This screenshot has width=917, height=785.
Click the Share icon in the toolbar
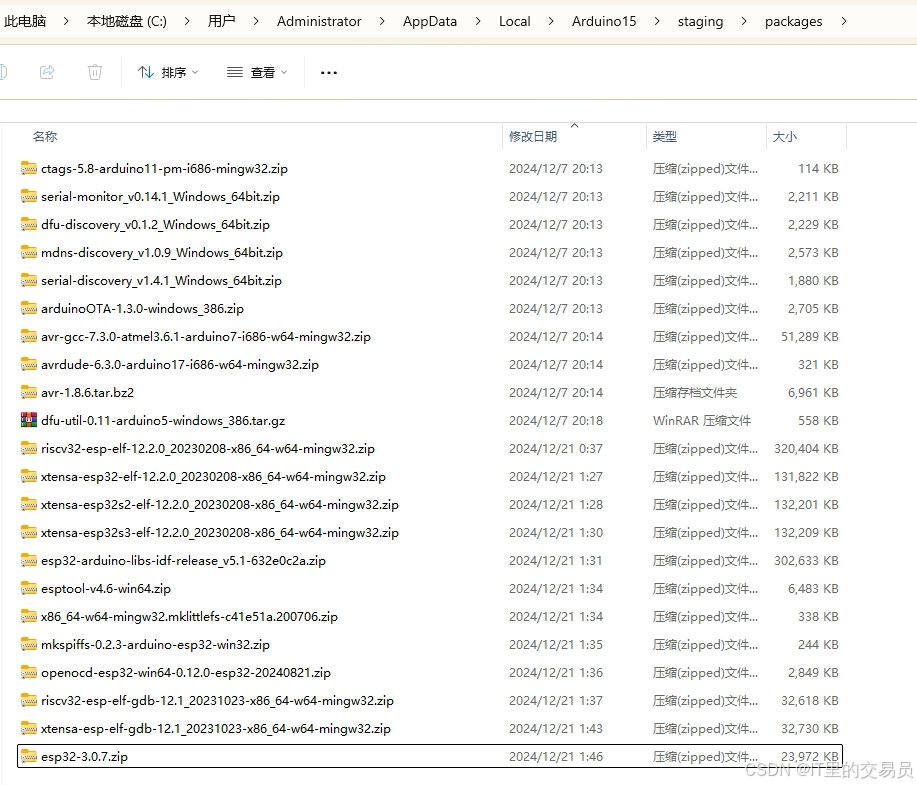pyautogui.click(x=47, y=72)
